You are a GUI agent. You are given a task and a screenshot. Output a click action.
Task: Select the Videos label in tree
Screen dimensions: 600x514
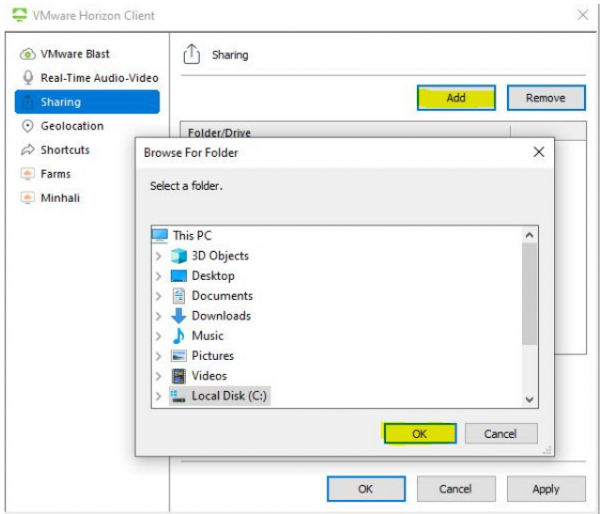[209, 376]
